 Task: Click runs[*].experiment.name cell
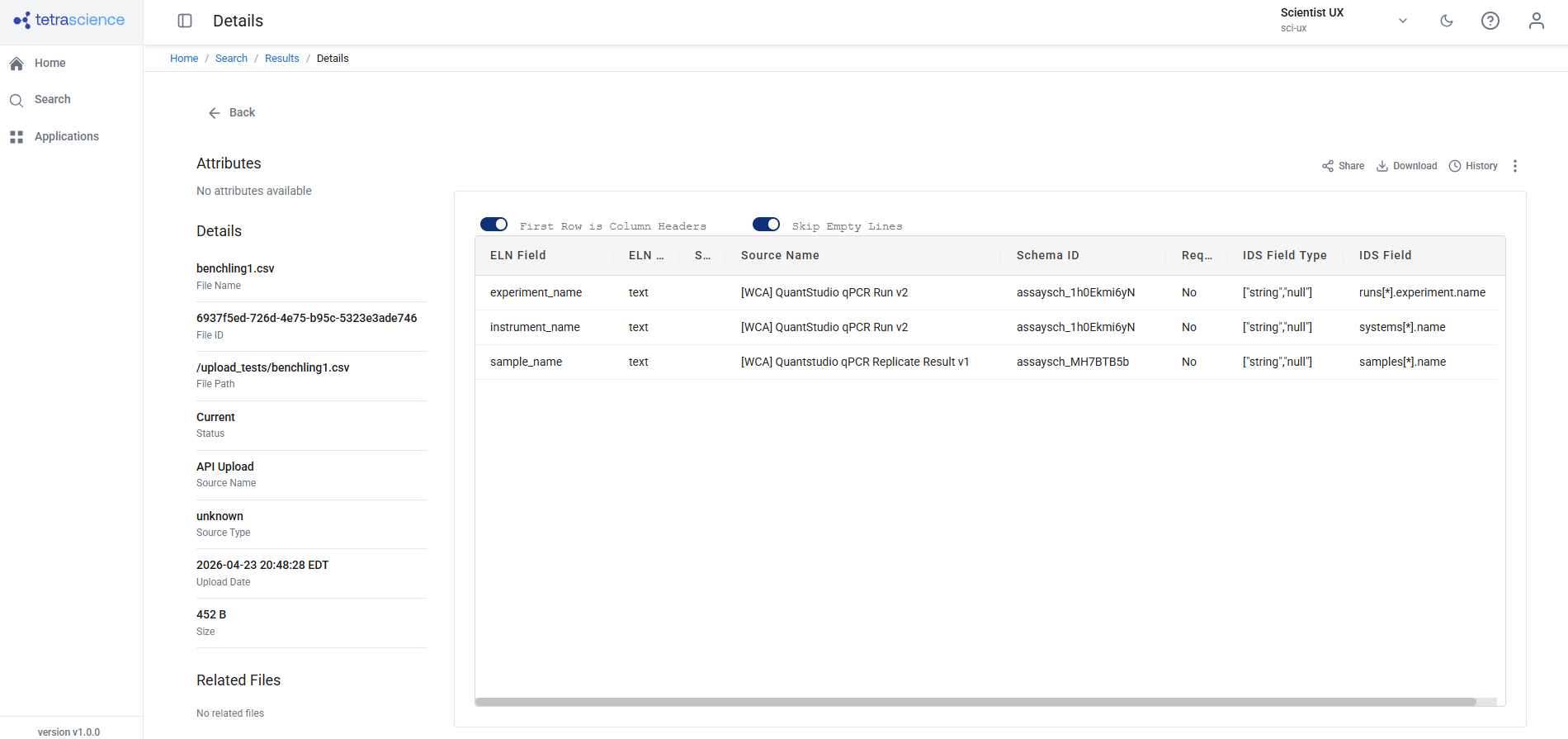1423,292
